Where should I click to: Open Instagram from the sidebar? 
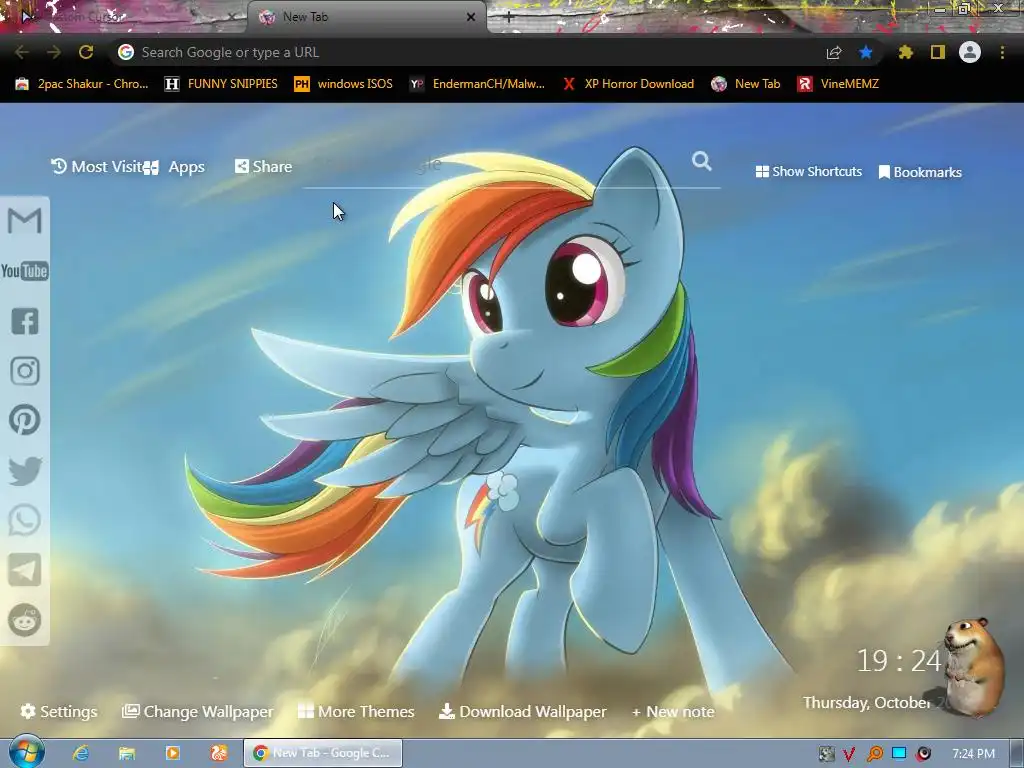click(x=25, y=371)
